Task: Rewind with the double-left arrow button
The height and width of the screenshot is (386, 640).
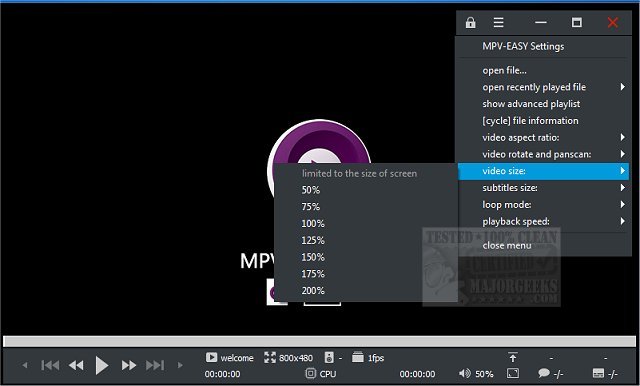Action: click(x=76, y=365)
